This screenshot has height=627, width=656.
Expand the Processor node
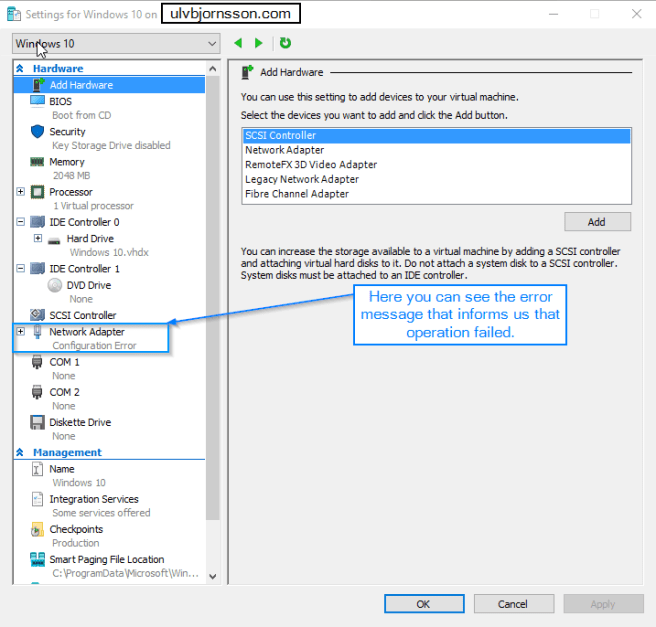(x=20, y=192)
